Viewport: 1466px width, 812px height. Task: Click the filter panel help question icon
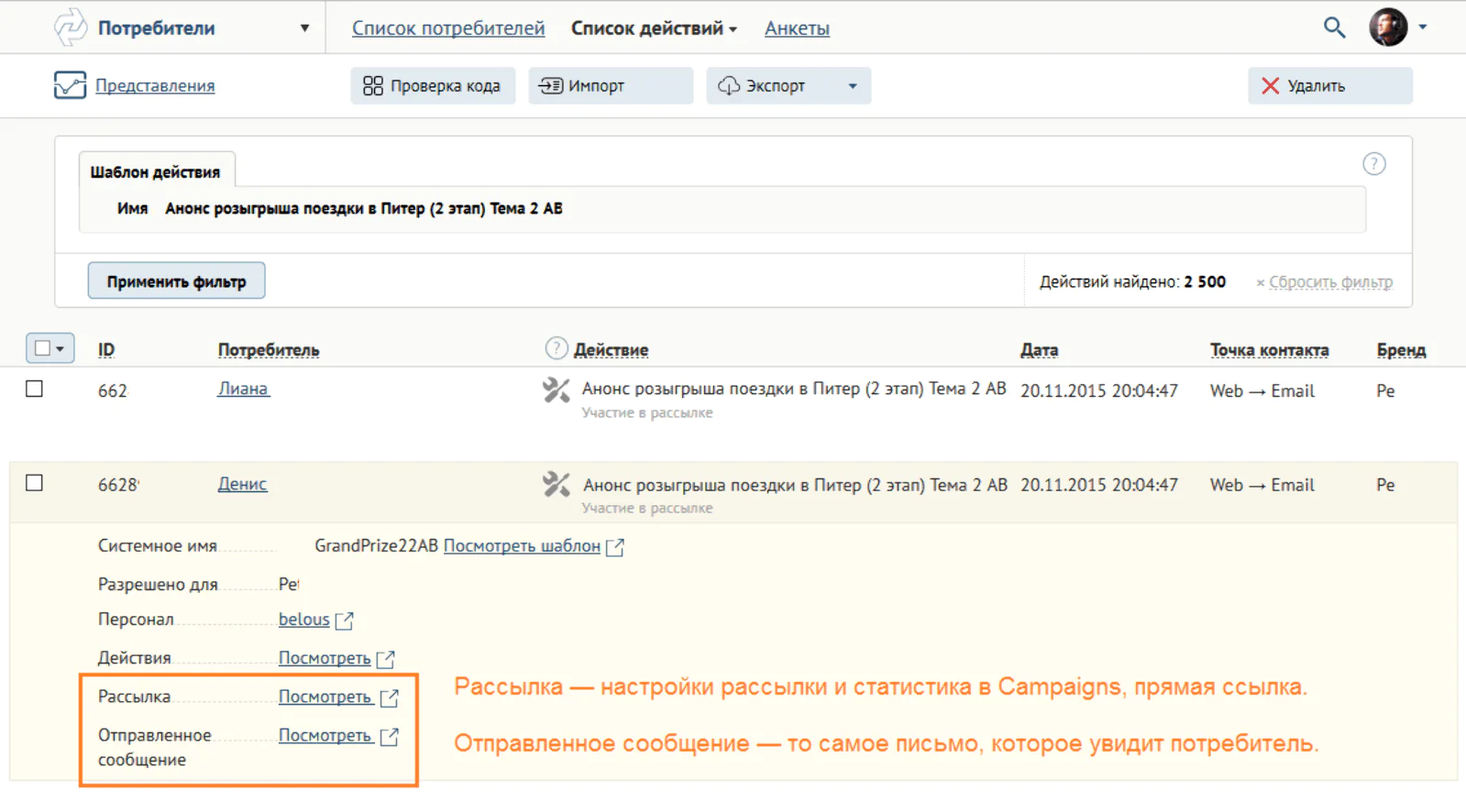(x=1373, y=164)
